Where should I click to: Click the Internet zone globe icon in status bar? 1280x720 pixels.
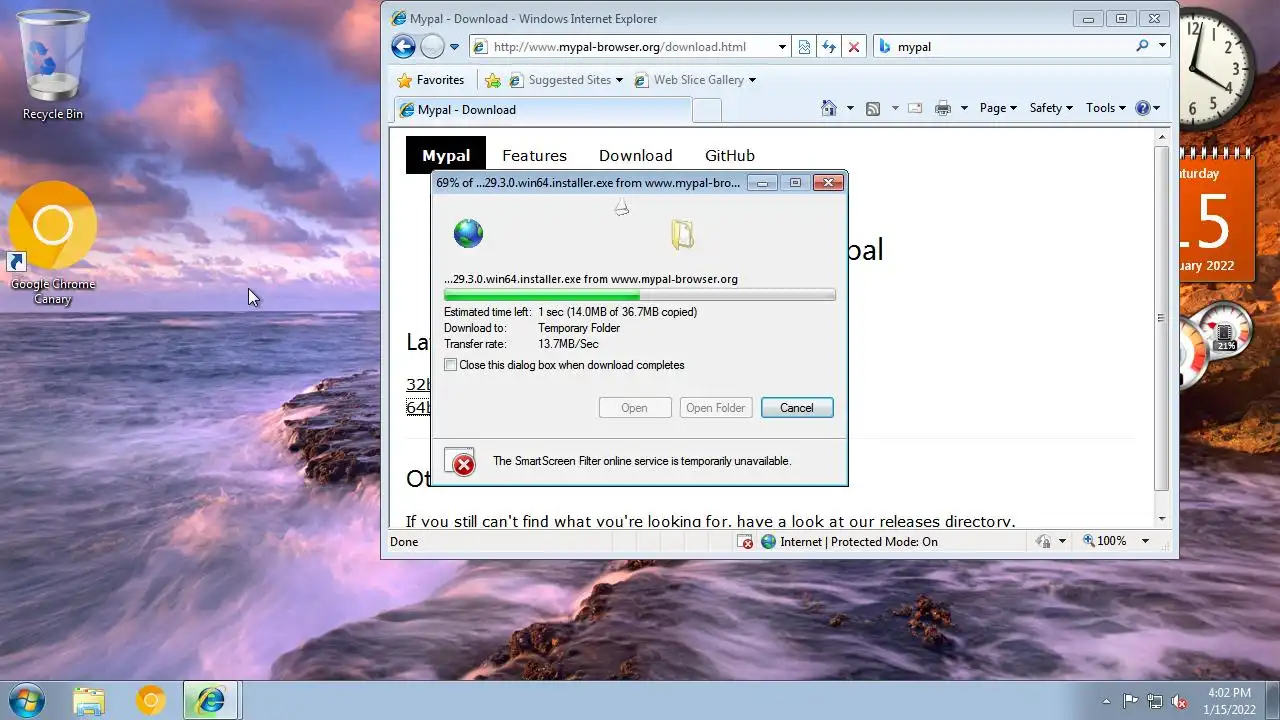(x=768, y=541)
